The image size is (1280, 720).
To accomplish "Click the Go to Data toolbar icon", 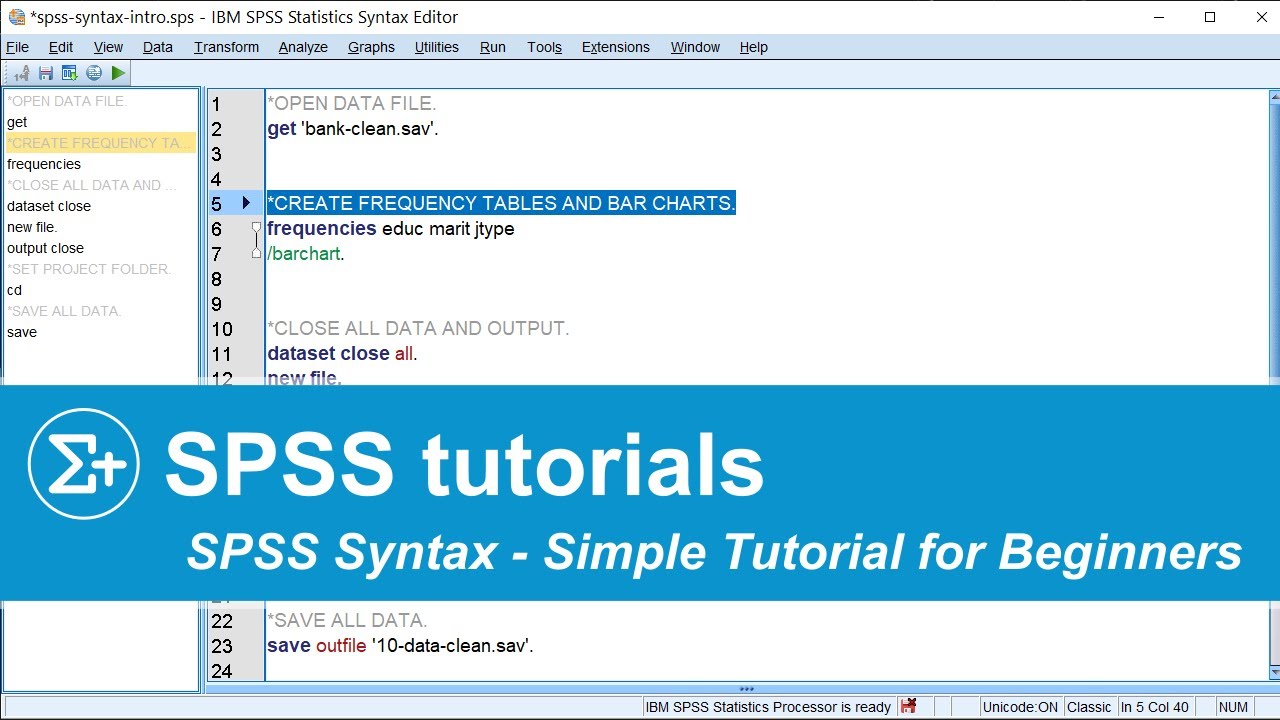I will (70, 73).
